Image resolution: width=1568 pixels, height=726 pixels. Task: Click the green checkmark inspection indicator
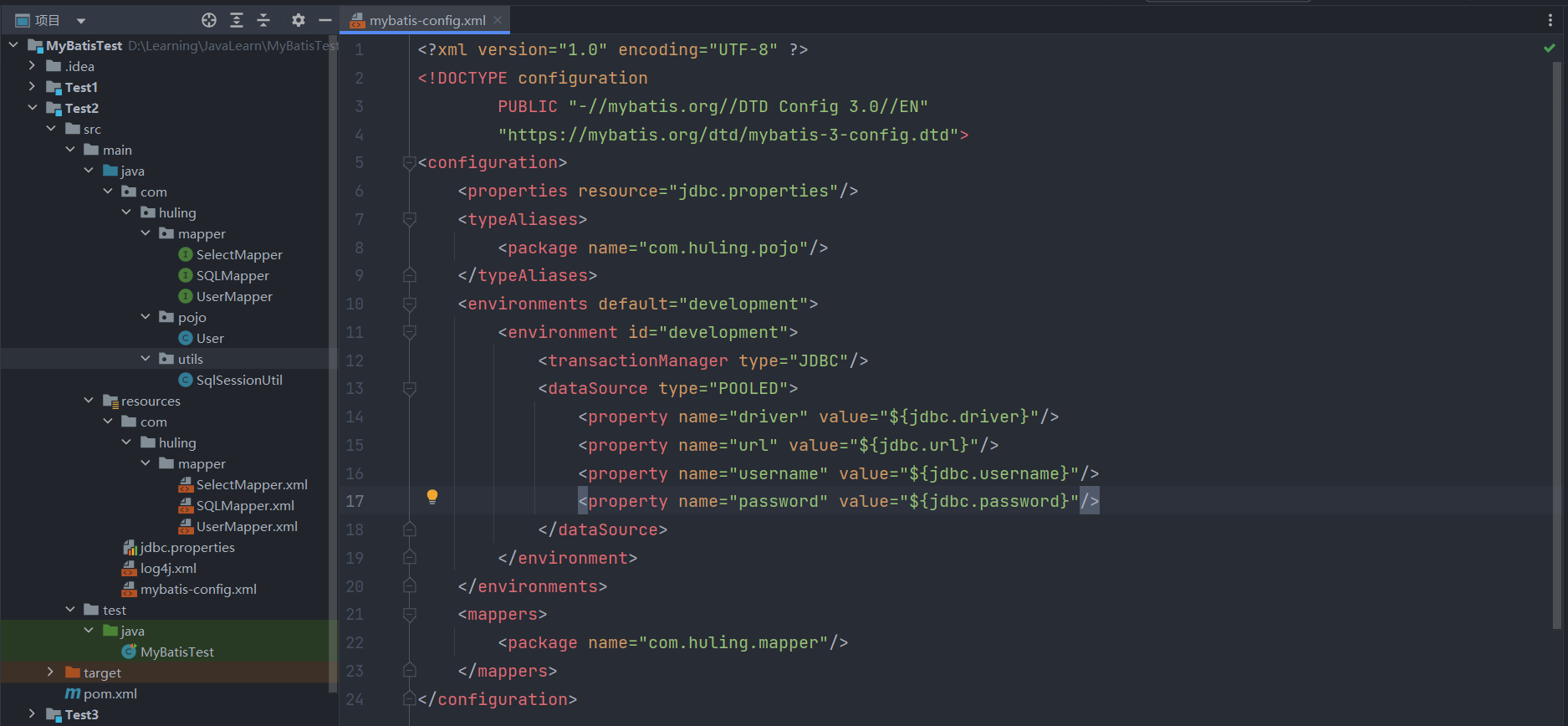tap(1549, 49)
